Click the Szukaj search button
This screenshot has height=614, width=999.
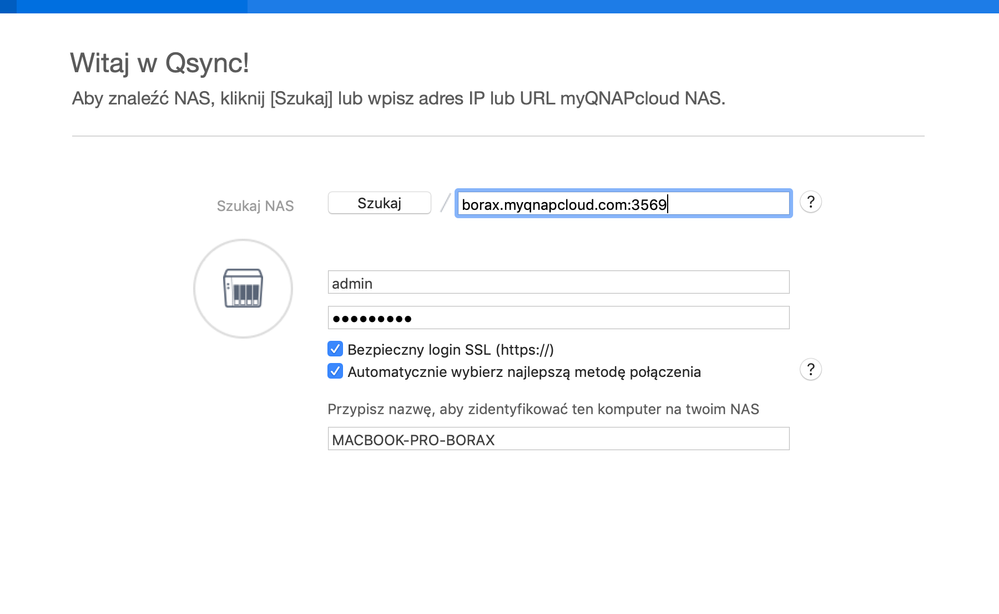point(379,203)
